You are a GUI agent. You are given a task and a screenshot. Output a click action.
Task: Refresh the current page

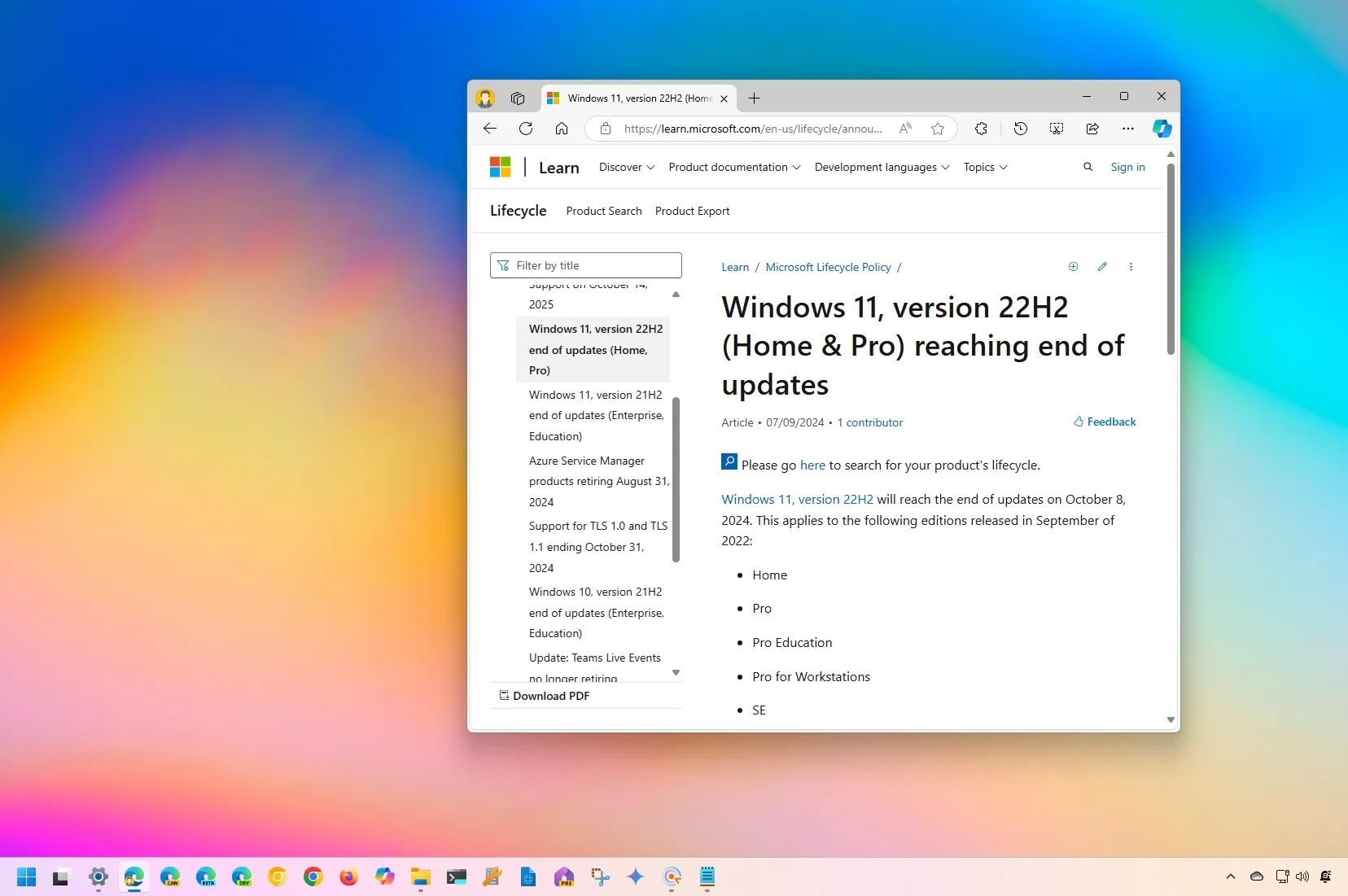(526, 129)
